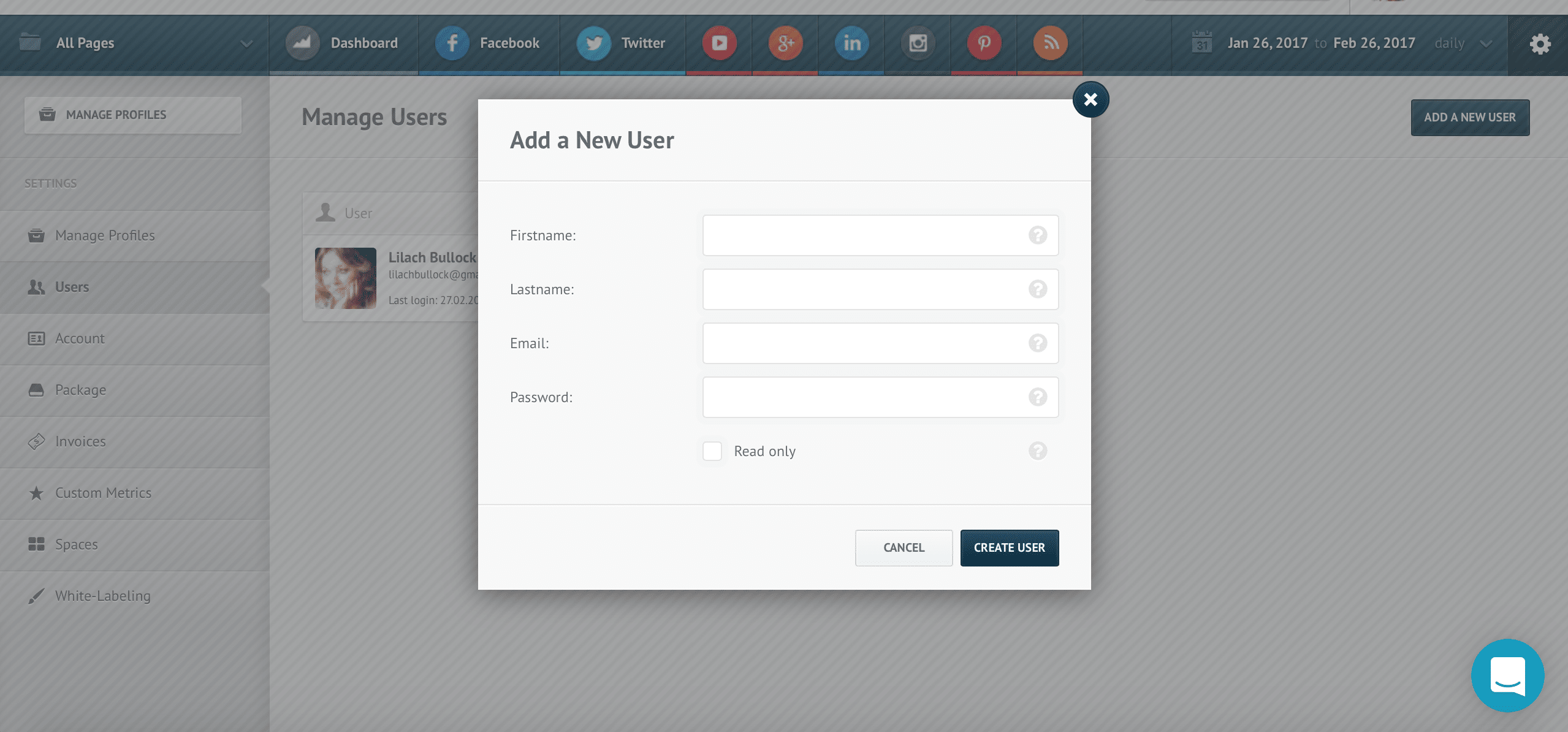Select Users in settings sidebar

(x=134, y=288)
